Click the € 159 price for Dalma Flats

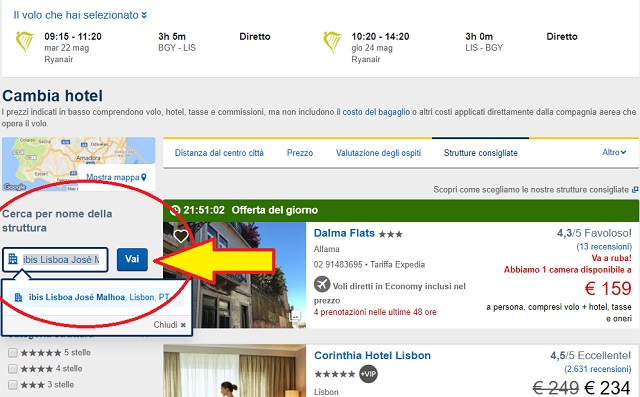coord(608,288)
